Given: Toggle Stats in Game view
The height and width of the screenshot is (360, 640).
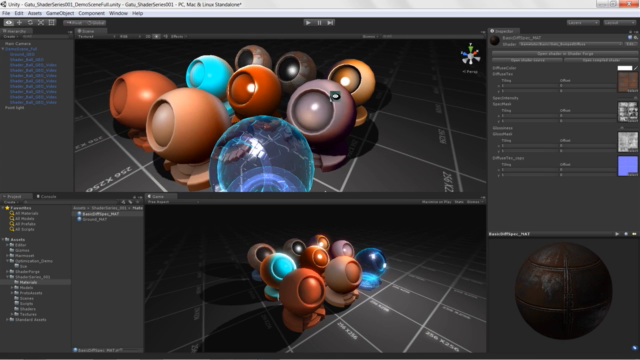Looking at the screenshot, I should [459, 202].
